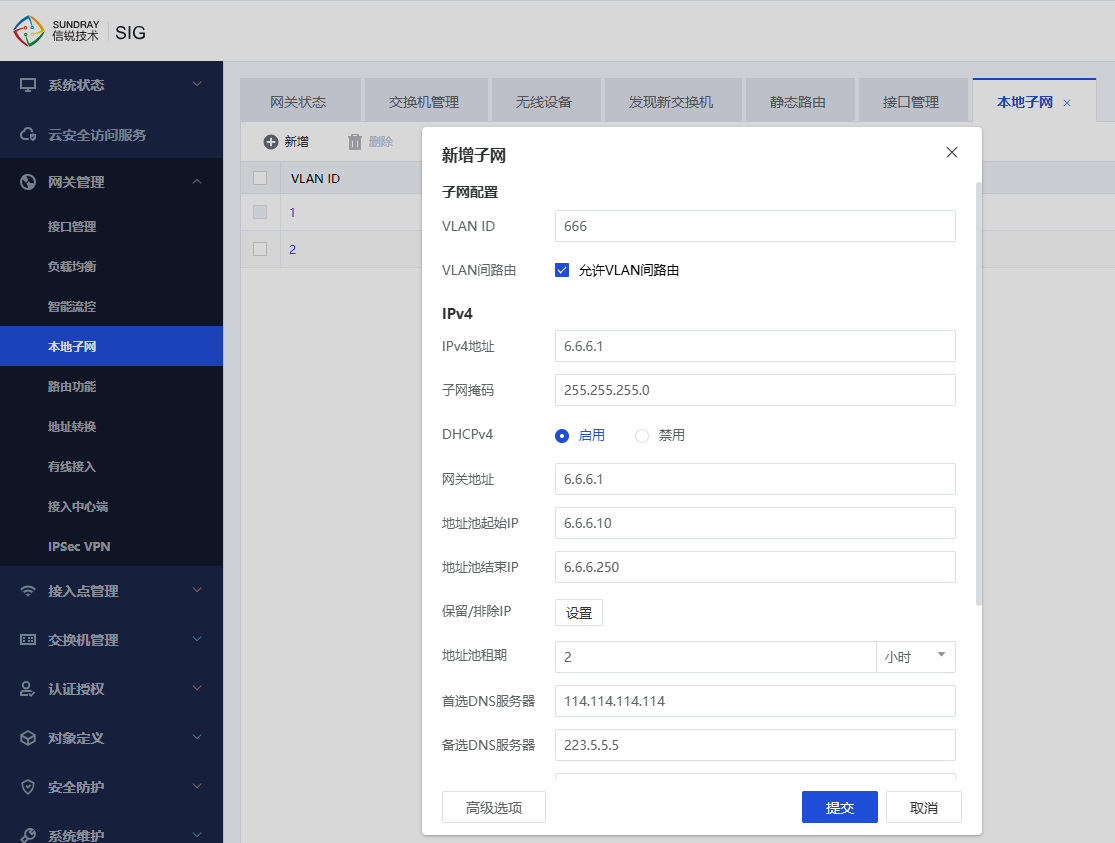Click the 提交 submit button
Image resolution: width=1115 pixels, height=843 pixels.
839,808
